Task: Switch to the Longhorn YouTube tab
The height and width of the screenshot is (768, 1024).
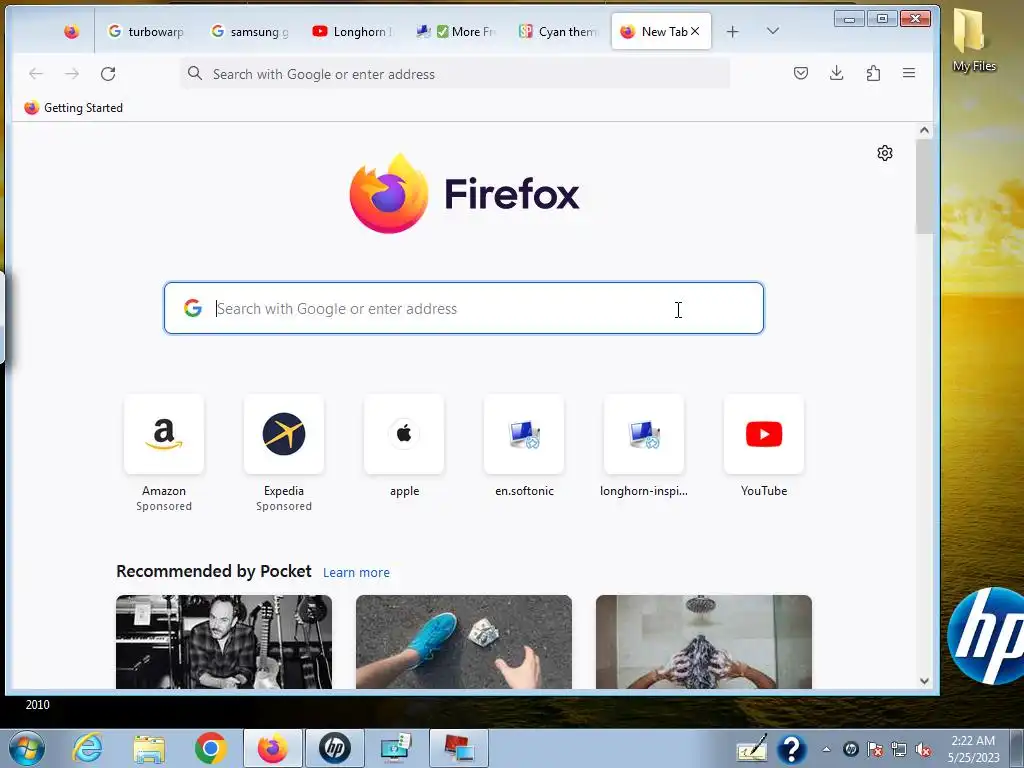Action: [x=353, y=31]
